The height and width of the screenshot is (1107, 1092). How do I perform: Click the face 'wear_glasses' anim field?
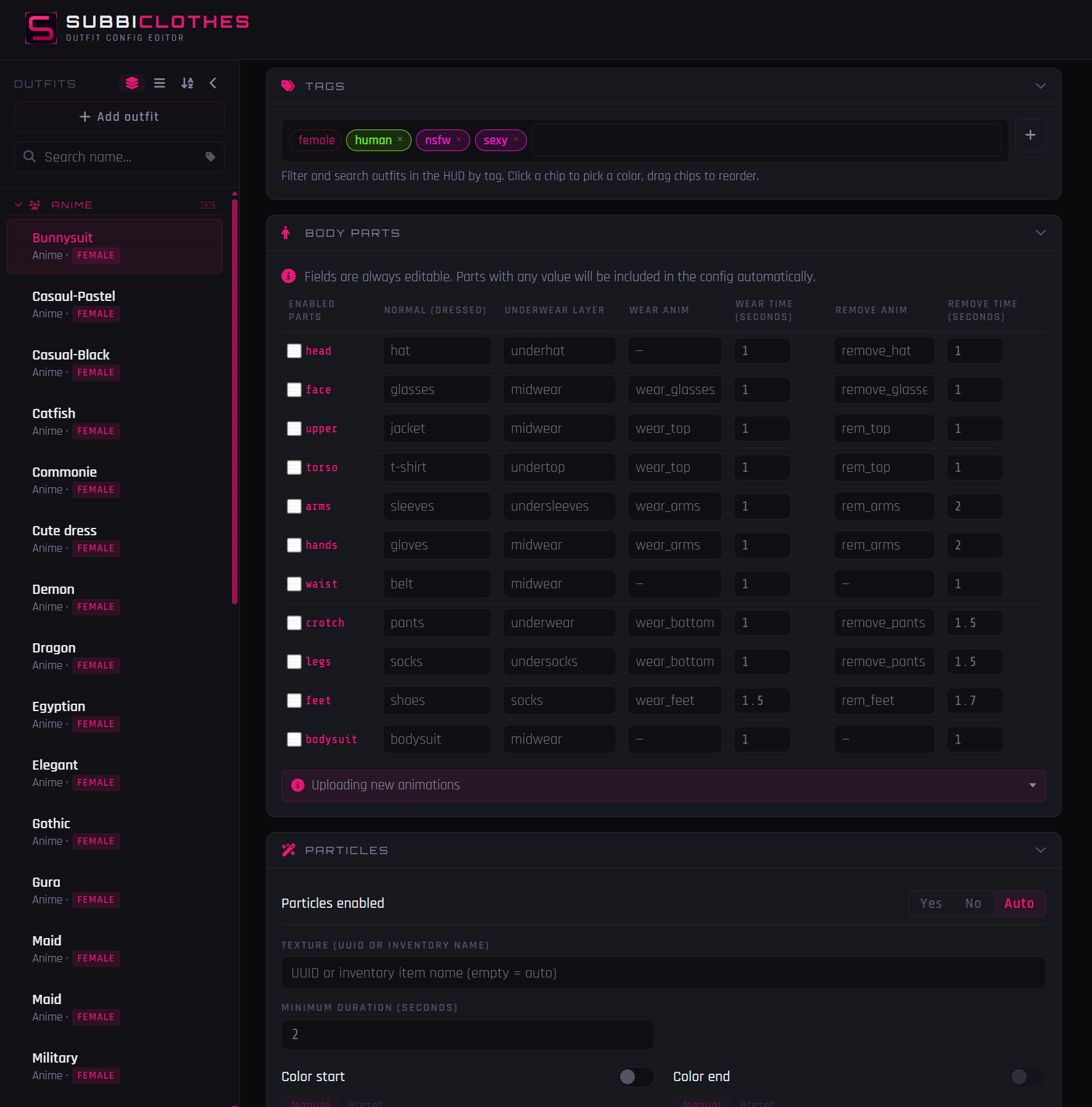[x=675, y=390]
